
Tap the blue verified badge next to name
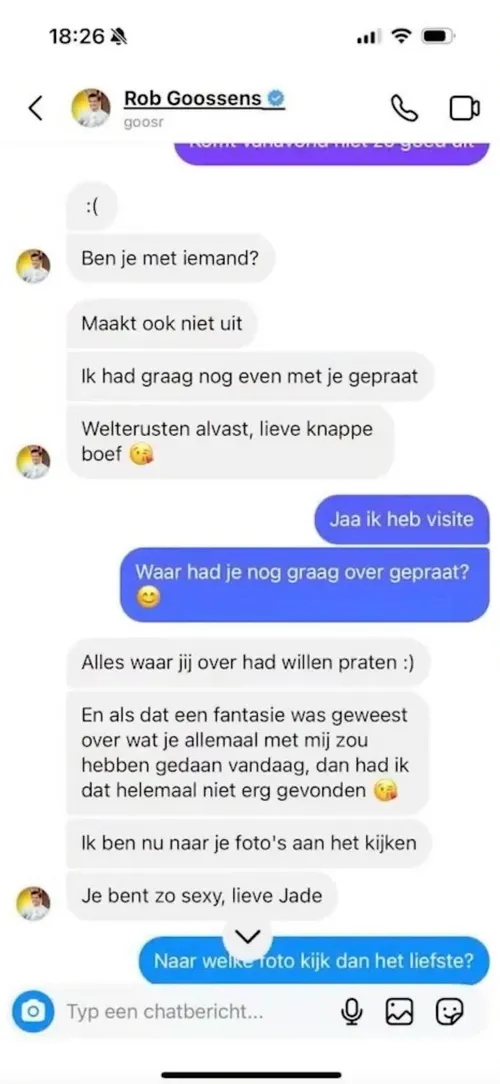(x=277, y=99)
